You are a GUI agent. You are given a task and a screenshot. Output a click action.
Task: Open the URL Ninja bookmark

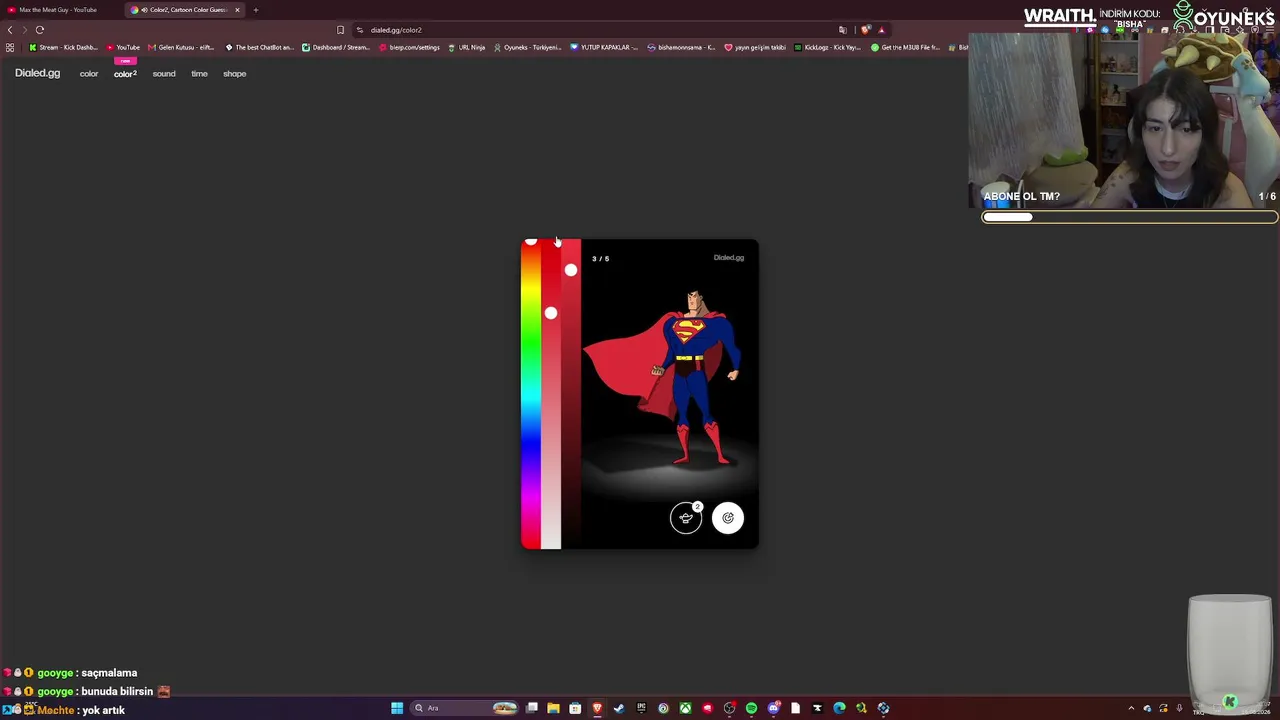[x=467, y=47]
